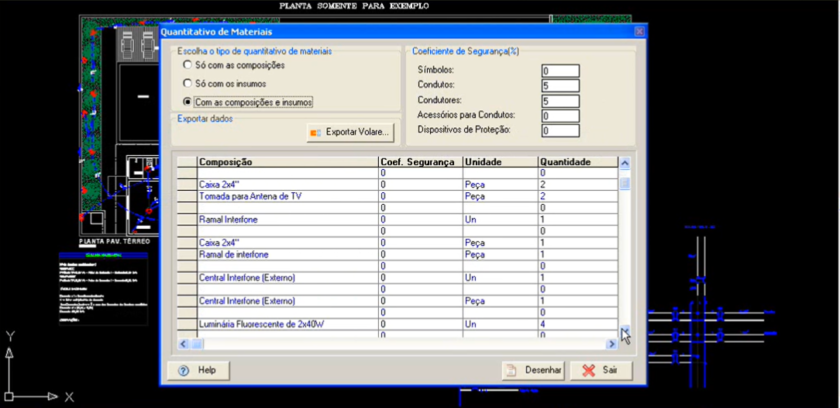Click the Símbolos coefficient field
Screen dimensions: 840x408
[x=559, y=71]
